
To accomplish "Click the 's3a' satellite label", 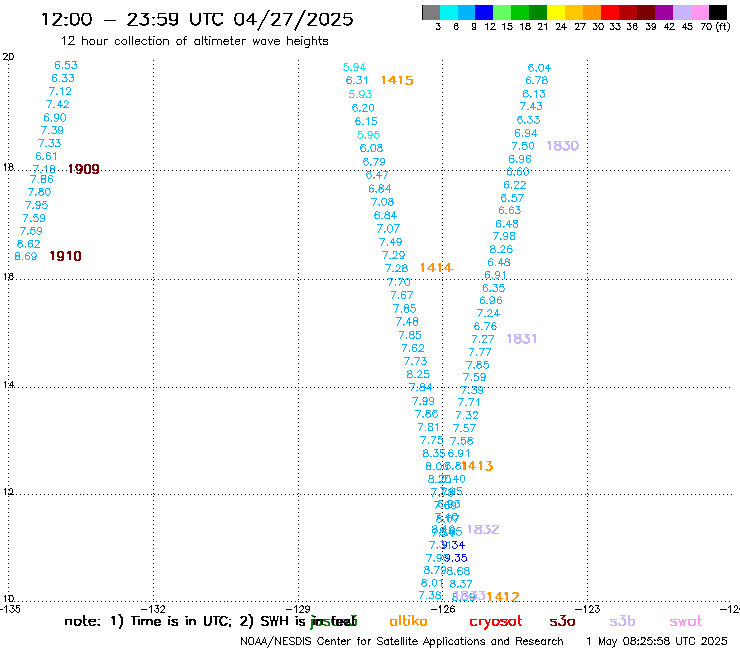I will tap(562, 621).
